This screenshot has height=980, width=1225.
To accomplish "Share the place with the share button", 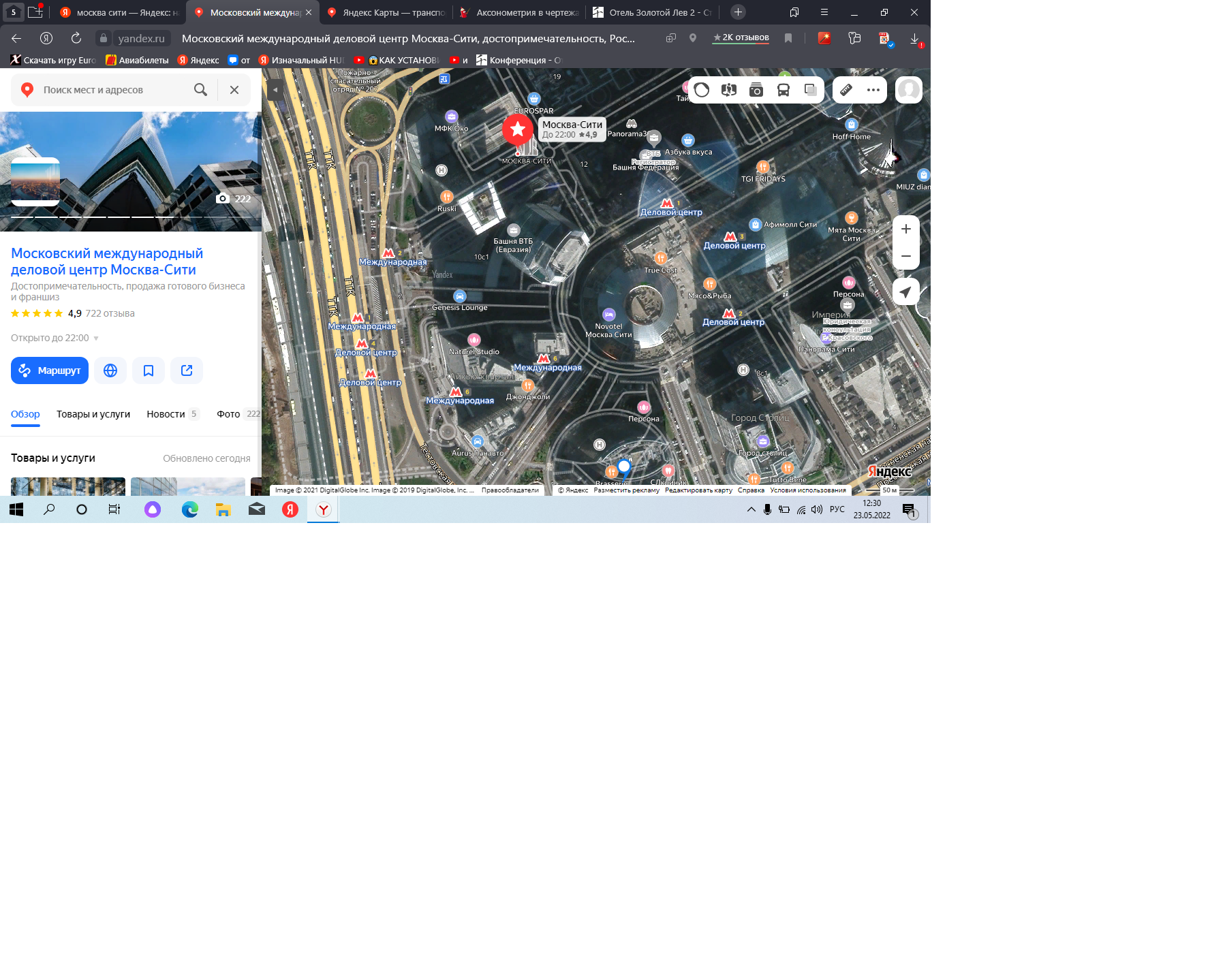I will point(187,370).
